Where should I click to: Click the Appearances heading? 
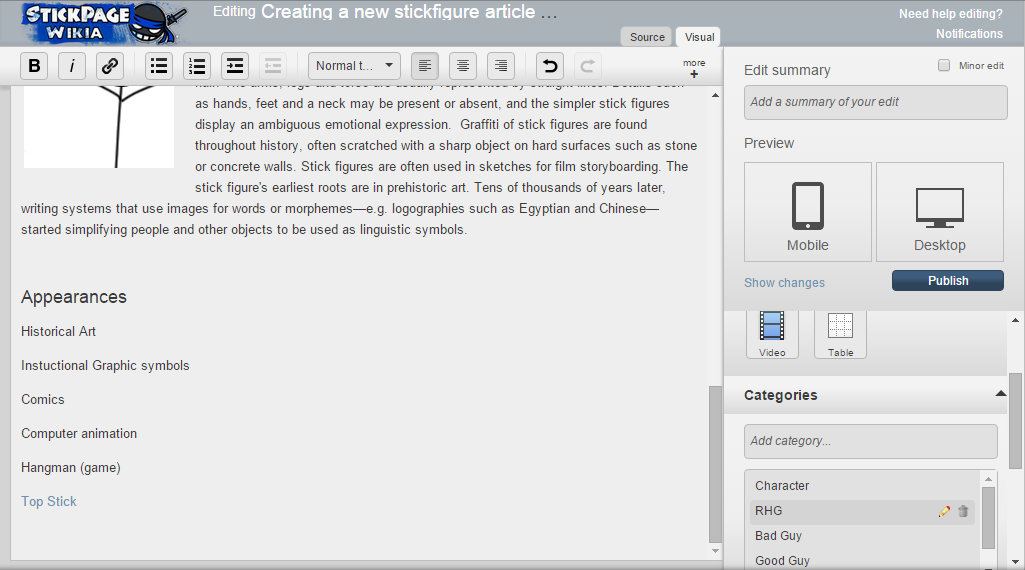point(74,297)
